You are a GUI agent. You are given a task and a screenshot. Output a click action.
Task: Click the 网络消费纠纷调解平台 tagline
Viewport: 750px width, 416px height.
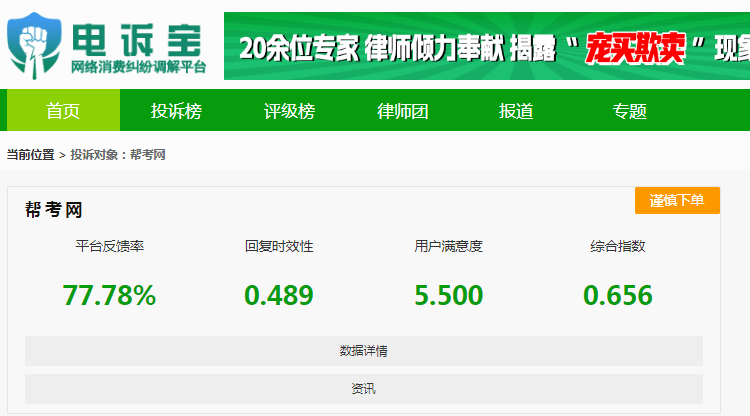click(139, 67)
